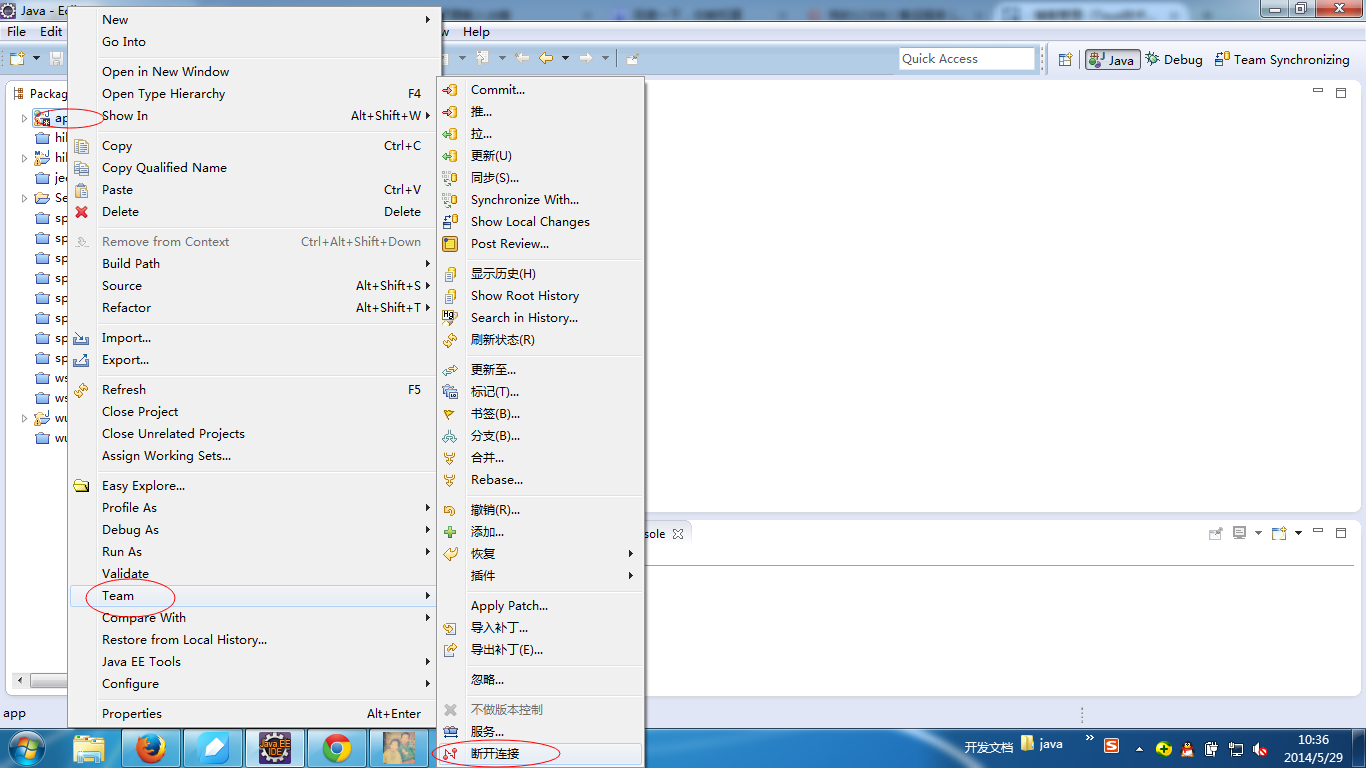
Task: Click the Post Review icon
Action: [x=450, y=244]
